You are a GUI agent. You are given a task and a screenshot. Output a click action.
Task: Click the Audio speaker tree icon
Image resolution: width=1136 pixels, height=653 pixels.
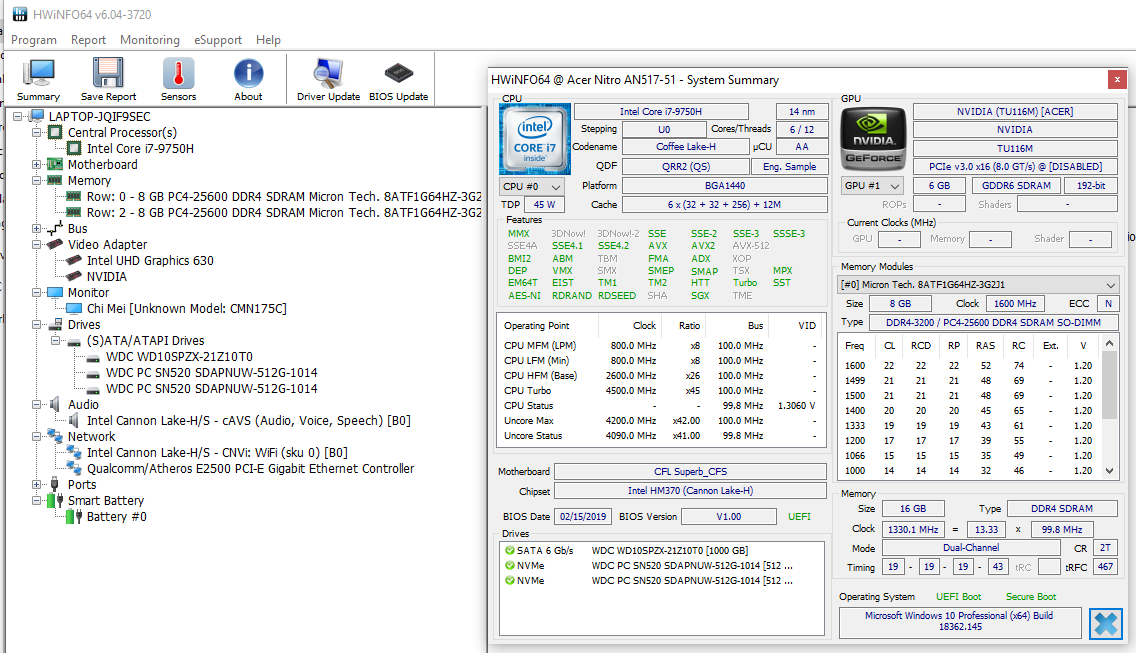(x=55, y=404)
